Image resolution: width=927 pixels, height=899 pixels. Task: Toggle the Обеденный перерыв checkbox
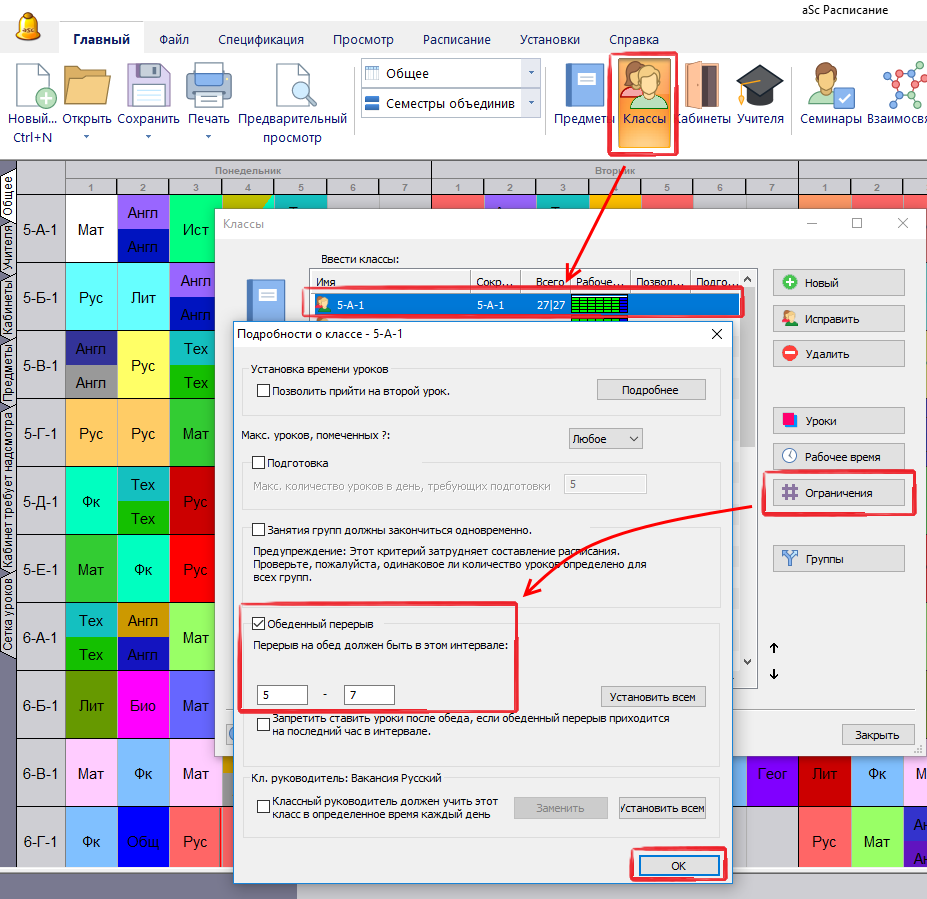click(258, 624)
